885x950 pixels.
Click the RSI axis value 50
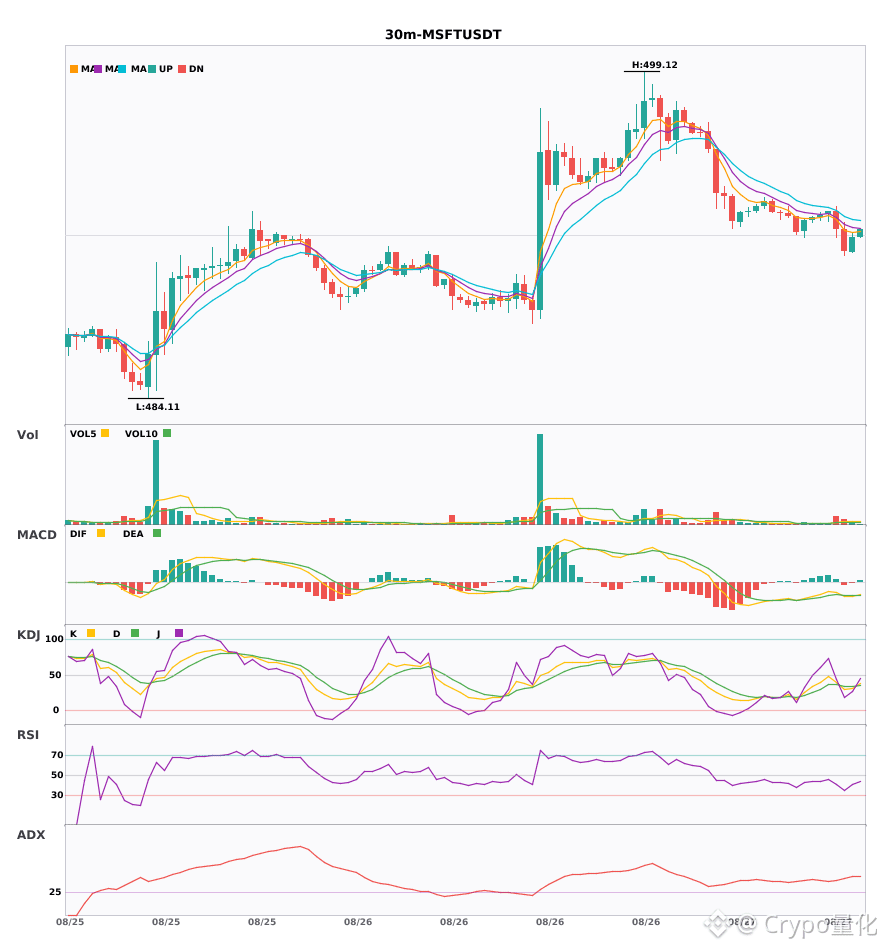pos(57,775)
